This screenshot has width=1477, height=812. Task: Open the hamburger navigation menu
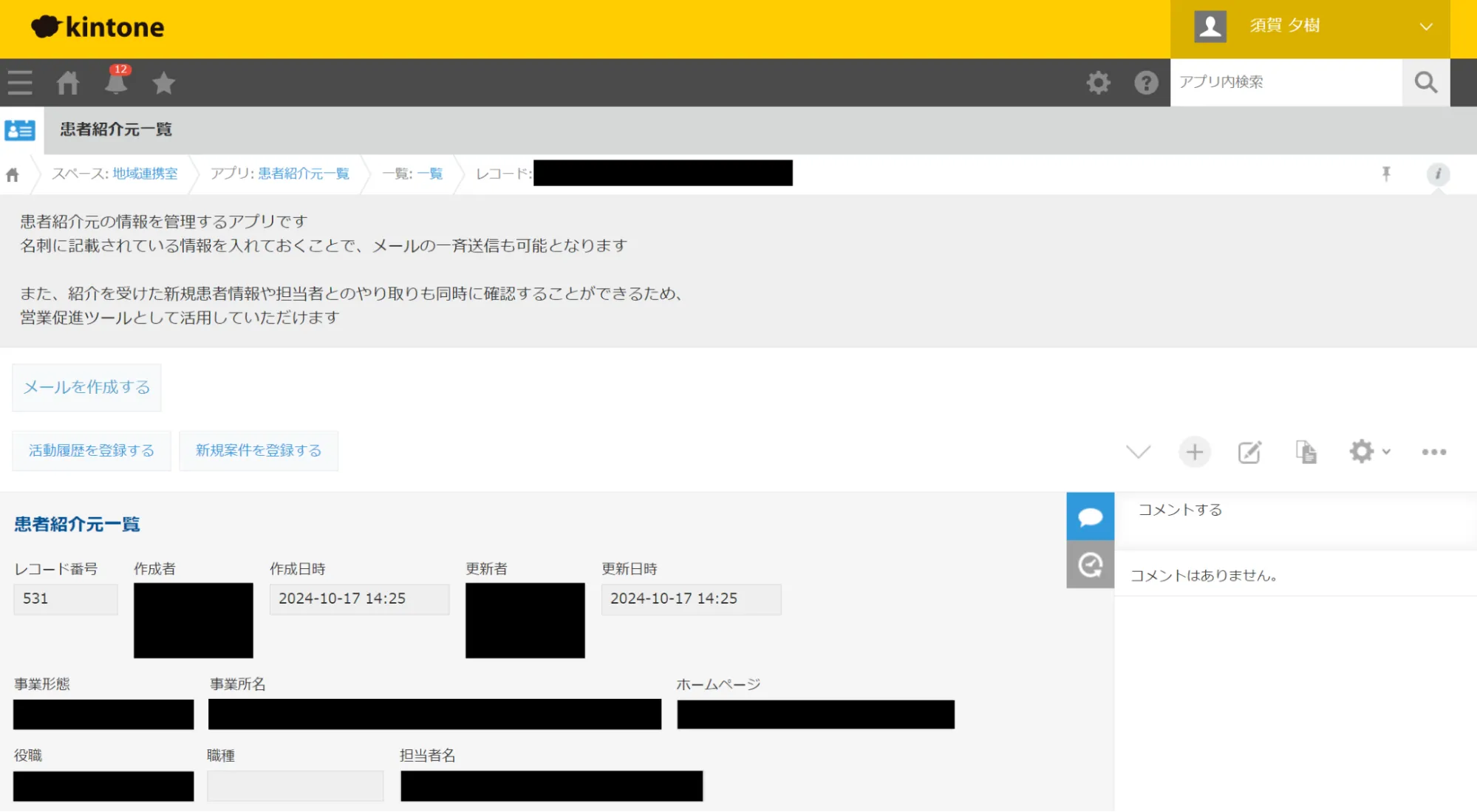(x=20, y=83)
